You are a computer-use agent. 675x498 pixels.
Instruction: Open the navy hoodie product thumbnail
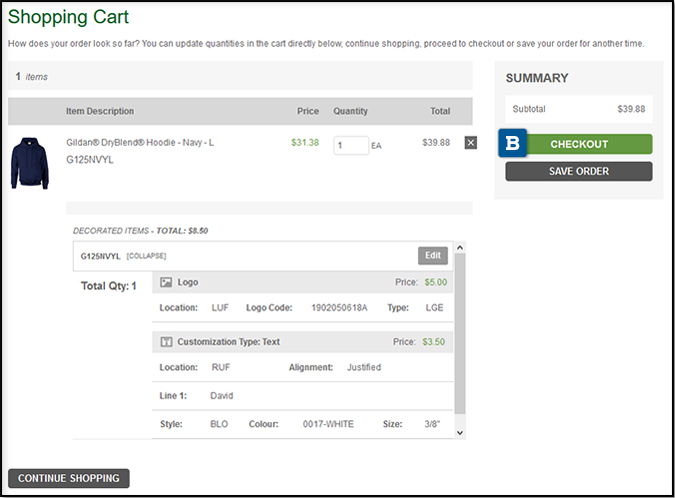(30, 163)
